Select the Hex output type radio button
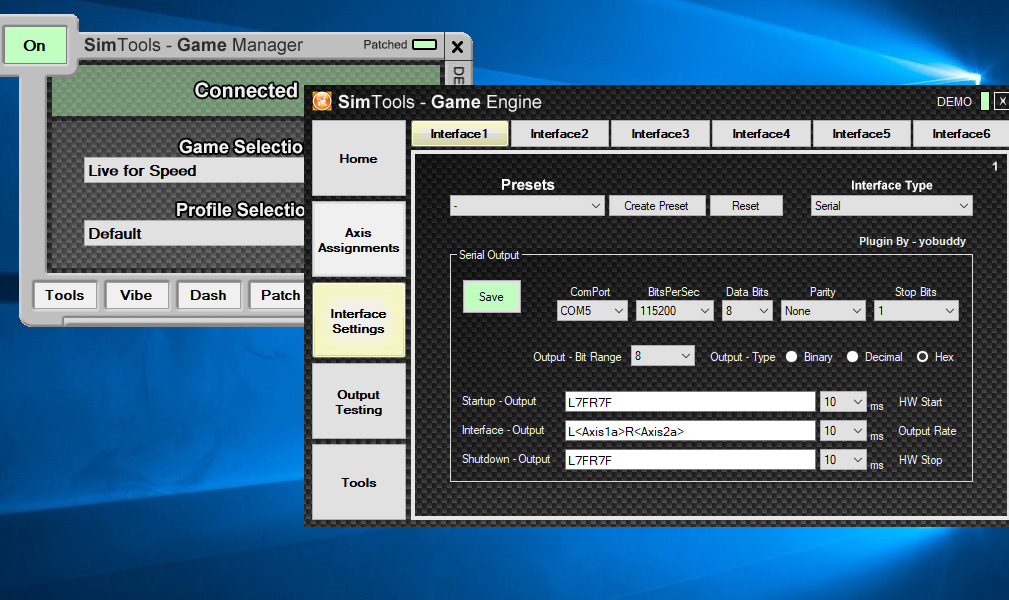 (922, 357)
